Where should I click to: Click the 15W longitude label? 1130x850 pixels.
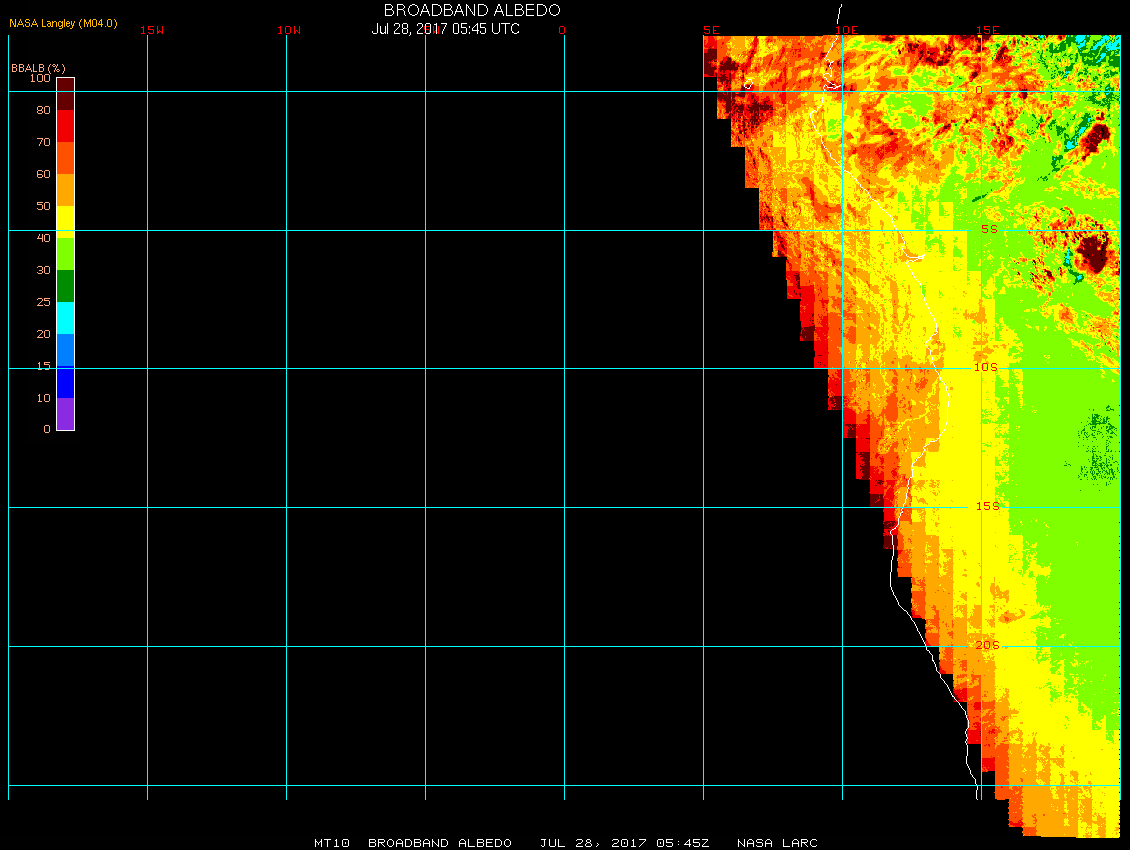pos(152,30)
